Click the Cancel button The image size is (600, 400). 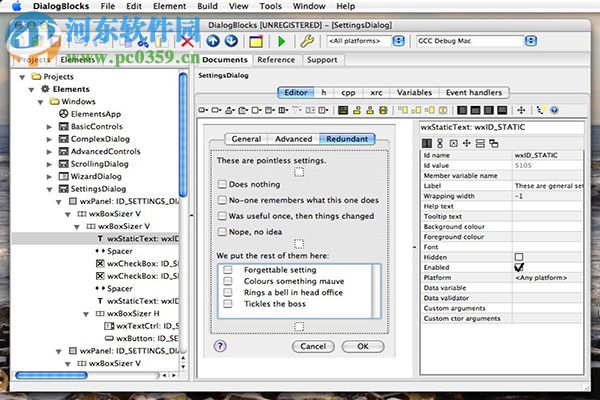(x=313, y=346)
